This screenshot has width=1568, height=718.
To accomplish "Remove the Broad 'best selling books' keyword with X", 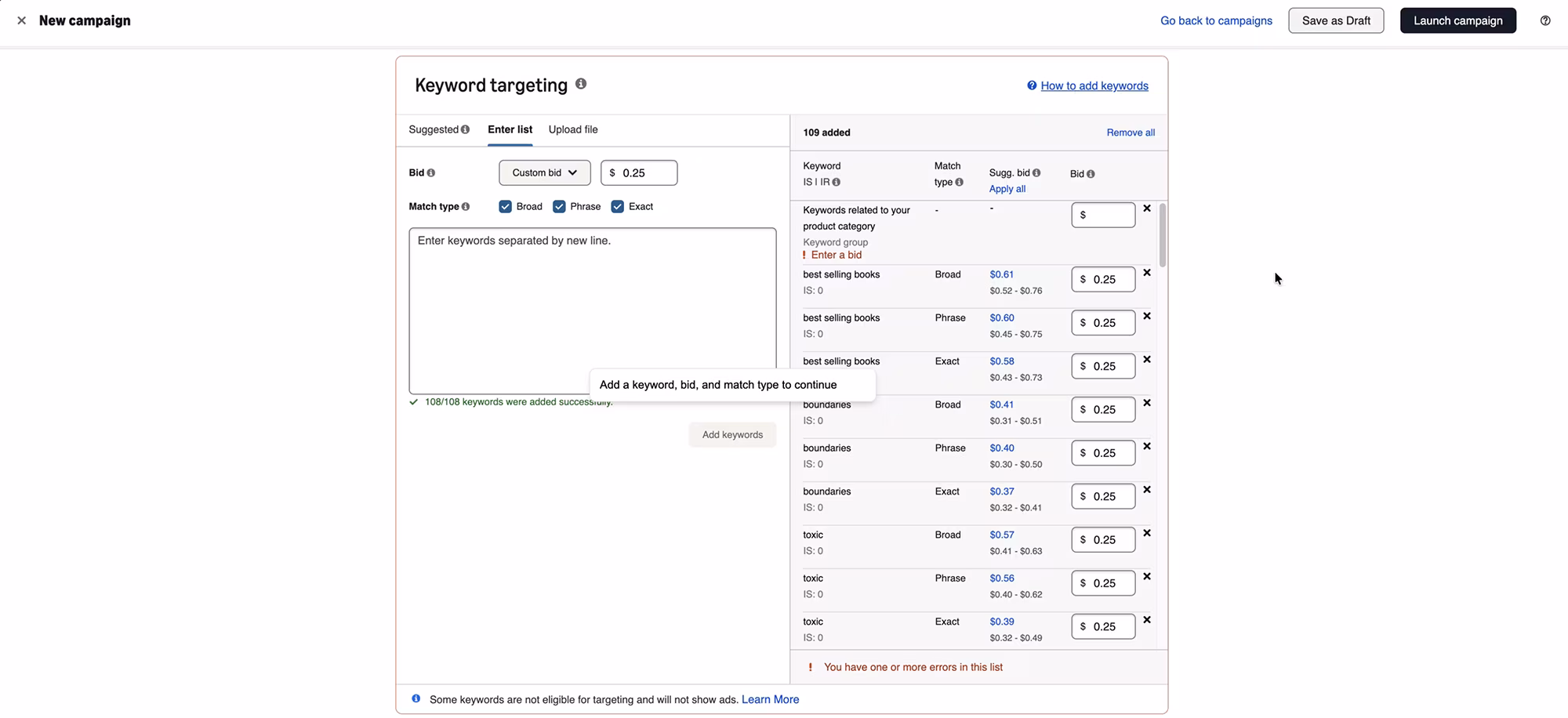I will pyautogui.click(x=1147, y=273).
